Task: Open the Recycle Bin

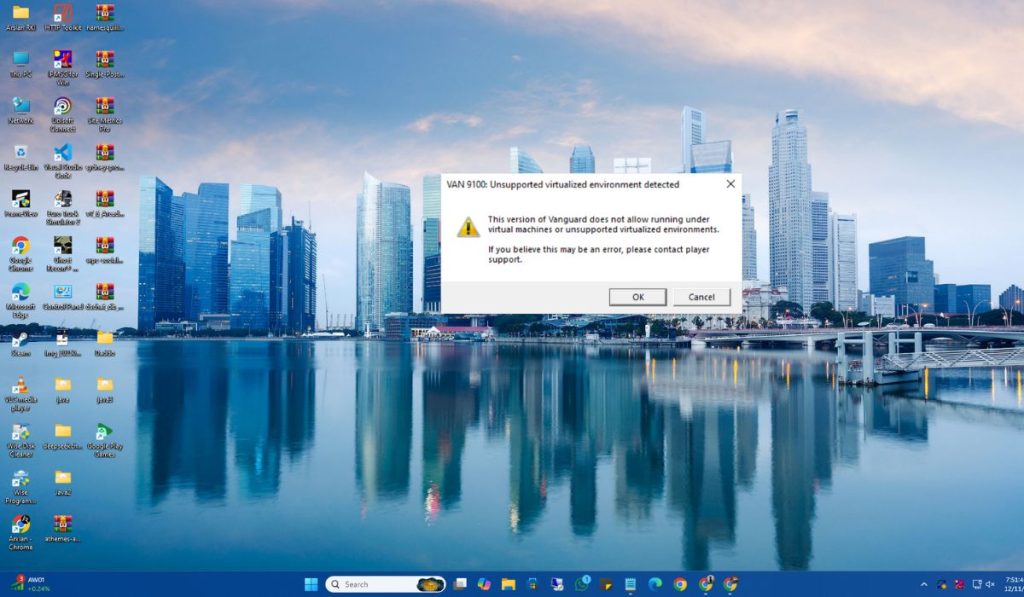Action: (19, 152)
